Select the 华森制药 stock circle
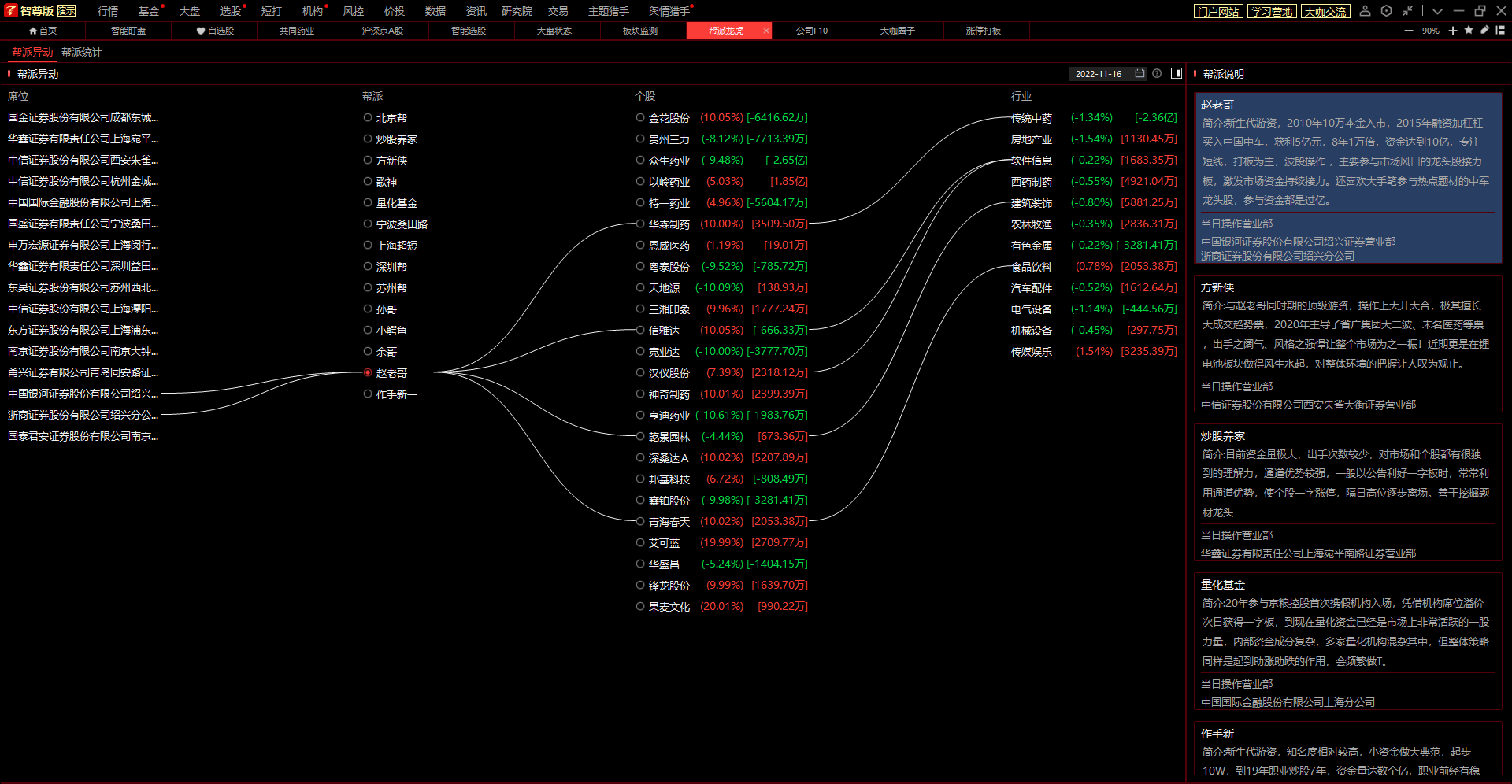The height and width of the screenshot is (784, 1512). [x=640, y=224]
